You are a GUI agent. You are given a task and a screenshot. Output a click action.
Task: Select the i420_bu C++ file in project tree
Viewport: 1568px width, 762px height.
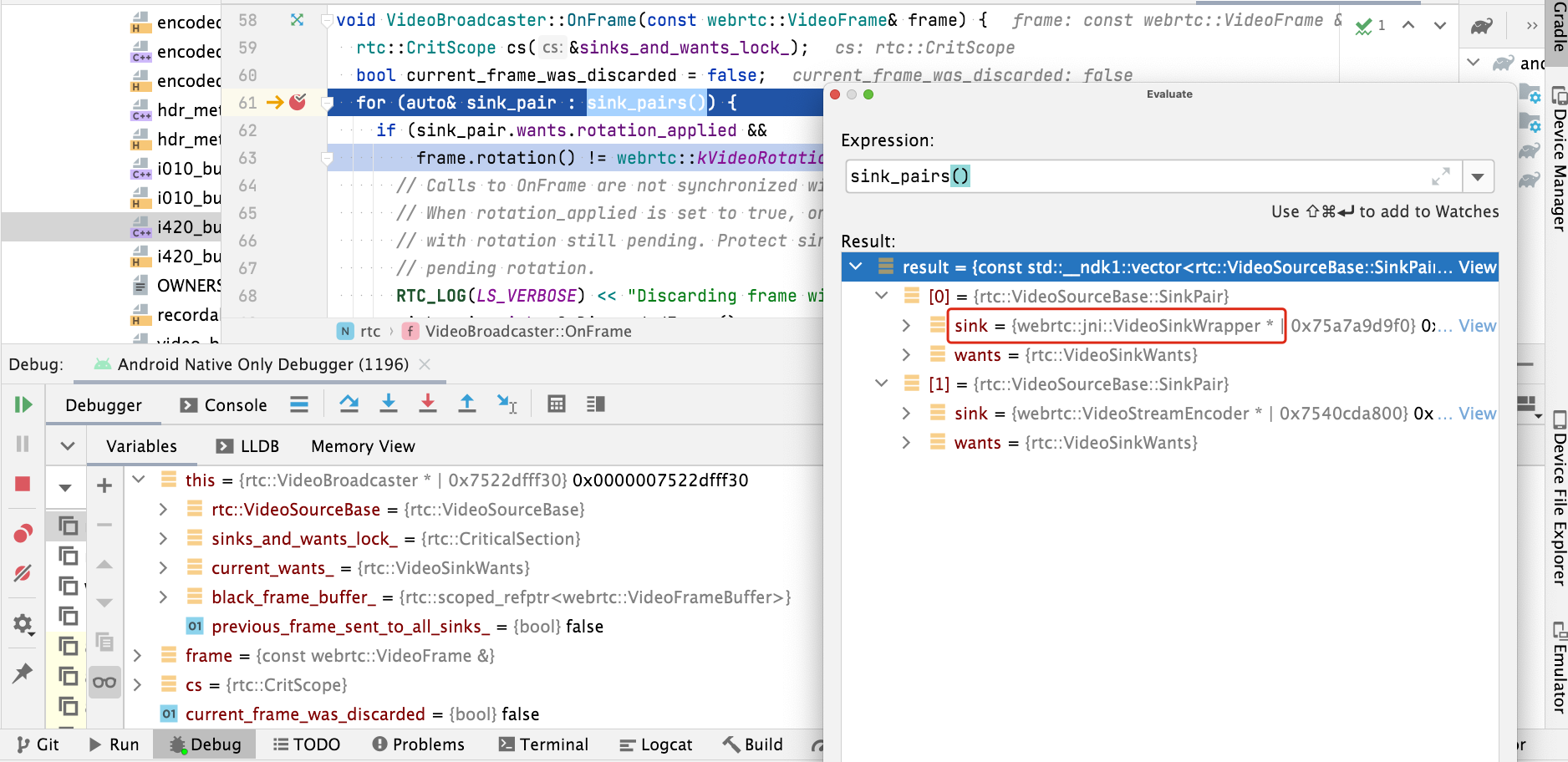pyautogui.click(x=176, y=227)
